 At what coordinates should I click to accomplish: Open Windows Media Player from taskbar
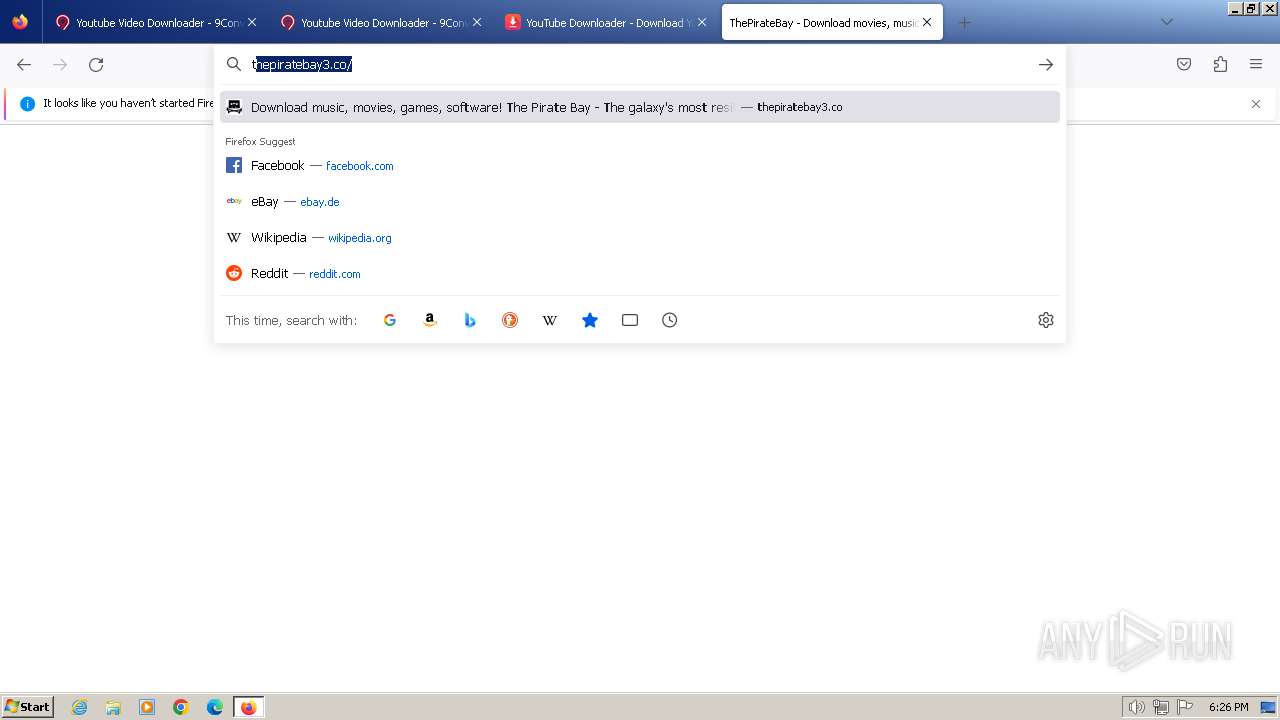[147, 707]
